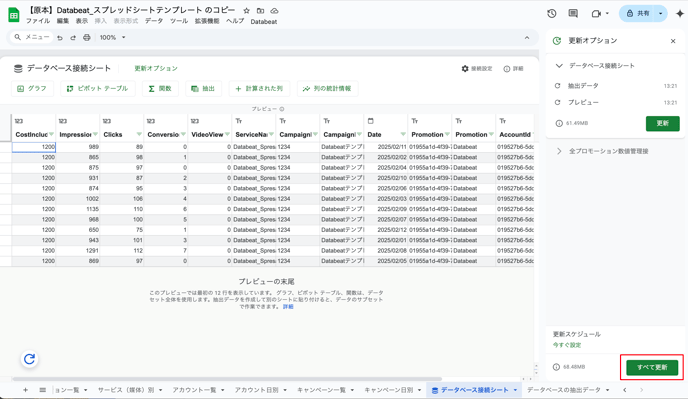The image size is (688, 399).
Task: Click the 計算された列 button
Action: [259, 89]
